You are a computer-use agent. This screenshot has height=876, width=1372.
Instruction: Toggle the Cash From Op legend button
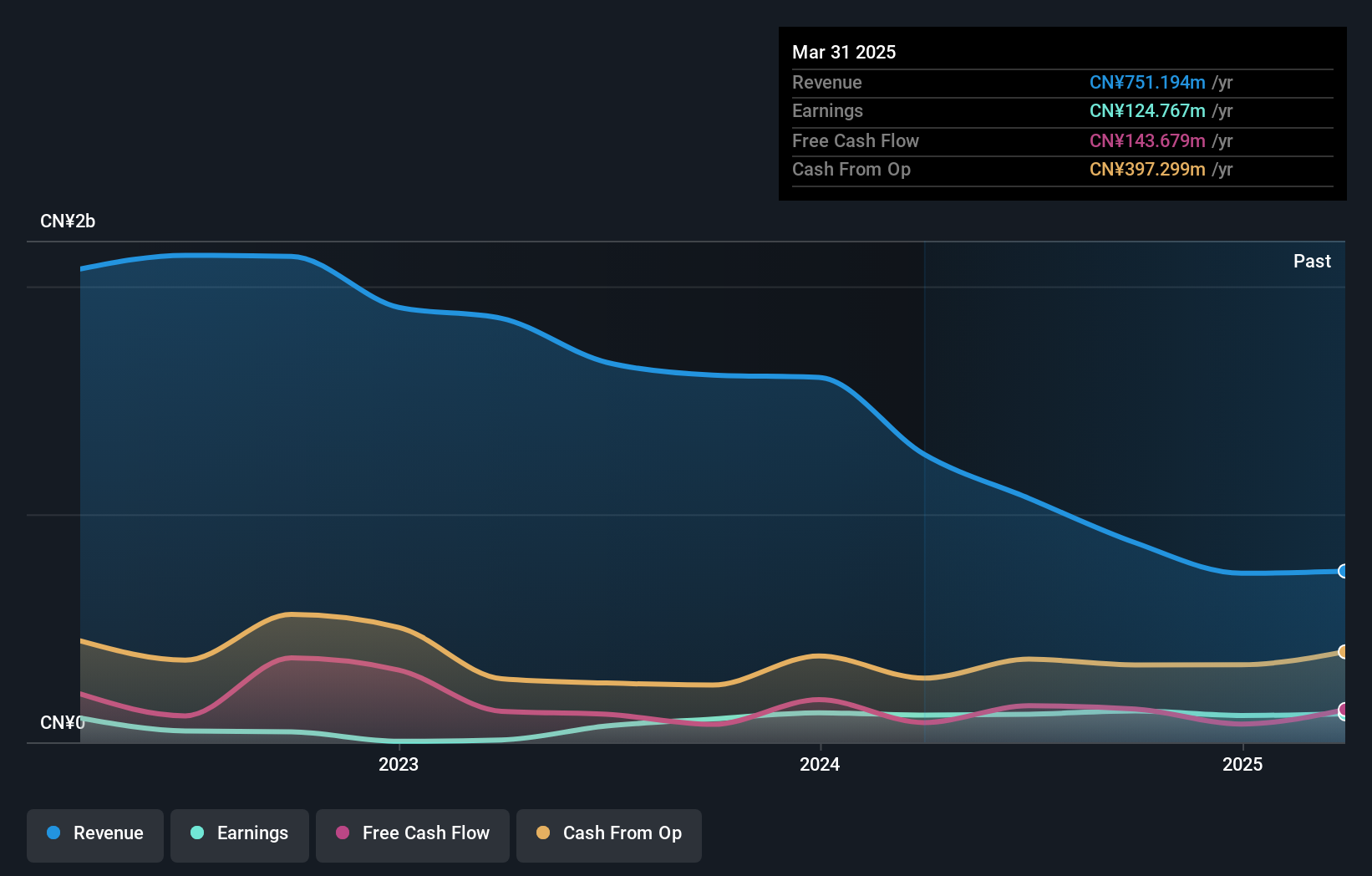609,835
